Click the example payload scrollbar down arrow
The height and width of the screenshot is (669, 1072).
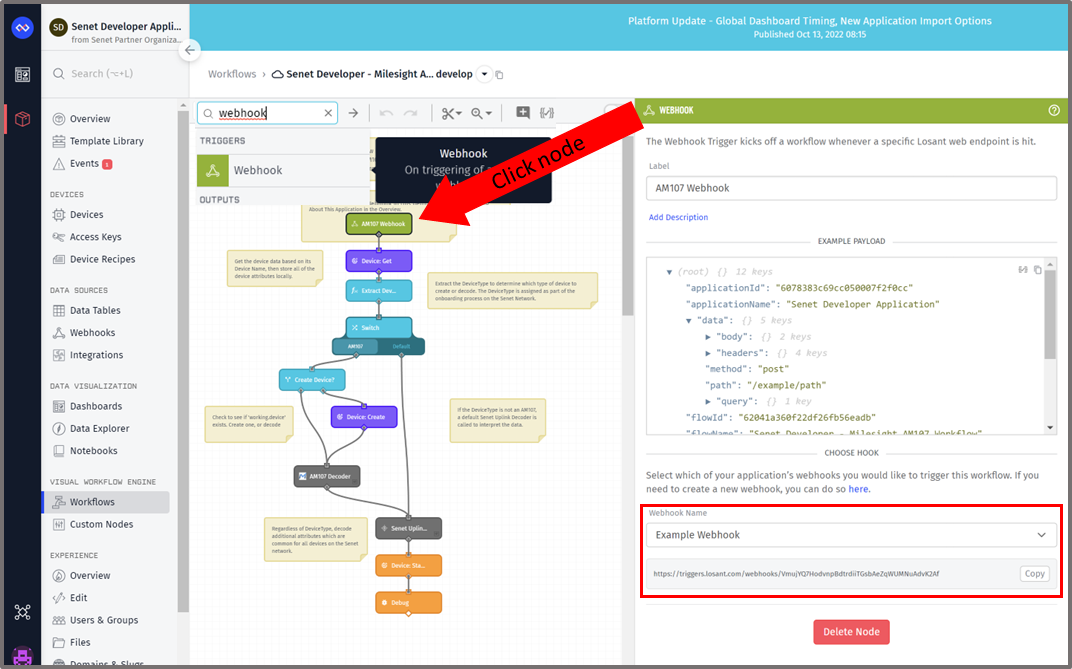1051,428
